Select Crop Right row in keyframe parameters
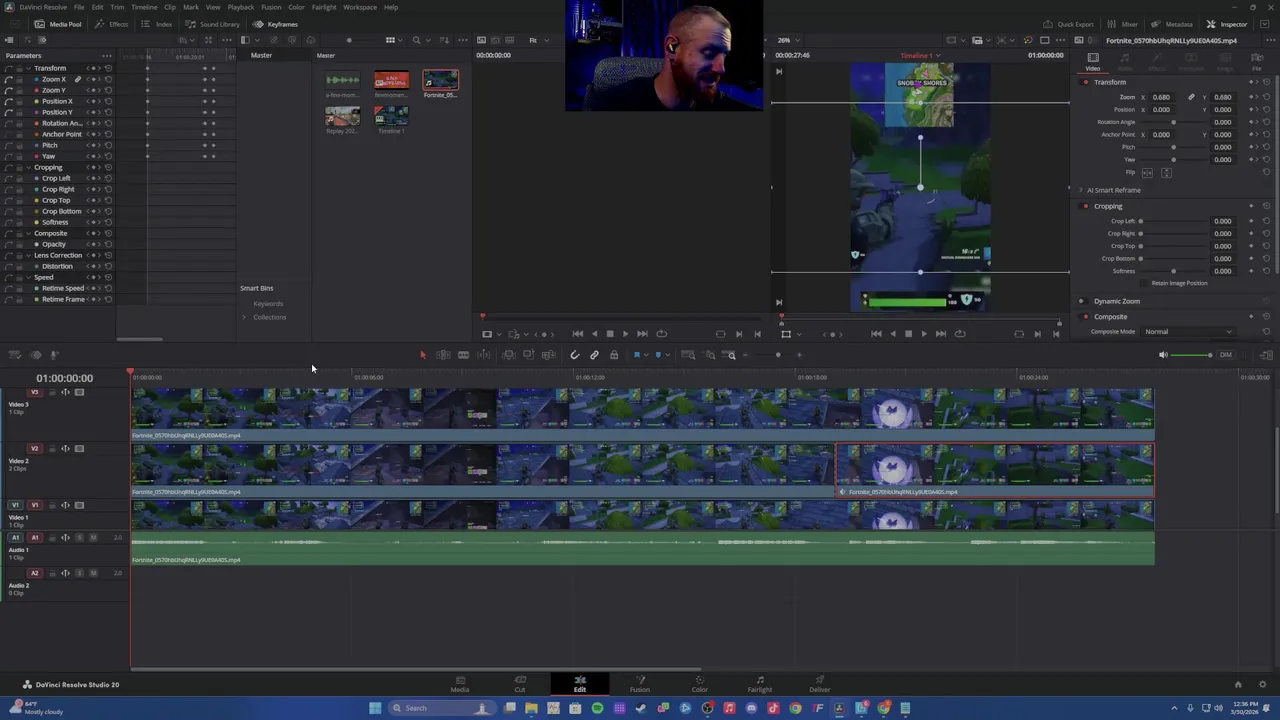The image size is (1280, 720). (58, 189)
